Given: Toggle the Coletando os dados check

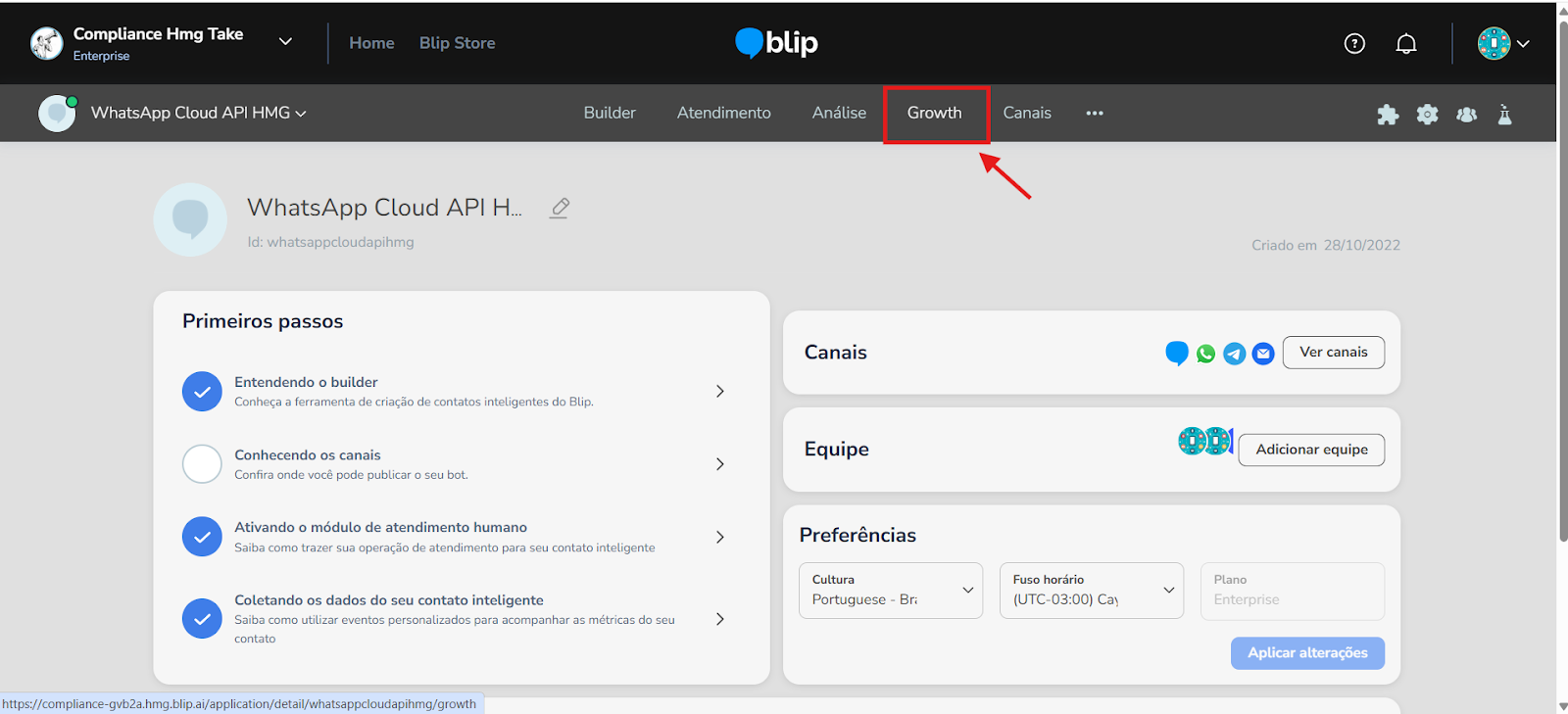Looking at the screenshot, I should [202, 619].
